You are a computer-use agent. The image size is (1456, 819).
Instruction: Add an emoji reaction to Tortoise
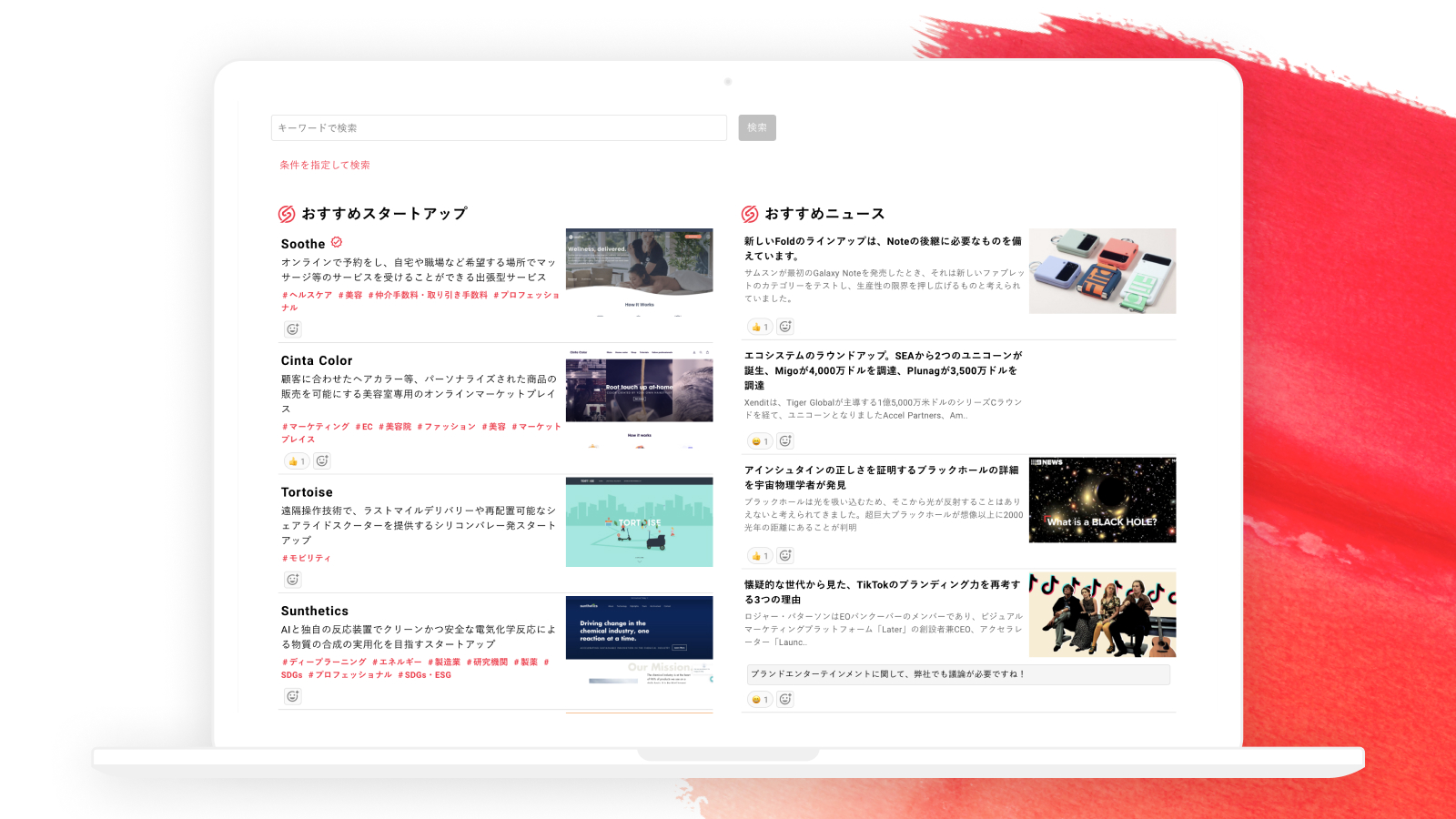[293, 580]
